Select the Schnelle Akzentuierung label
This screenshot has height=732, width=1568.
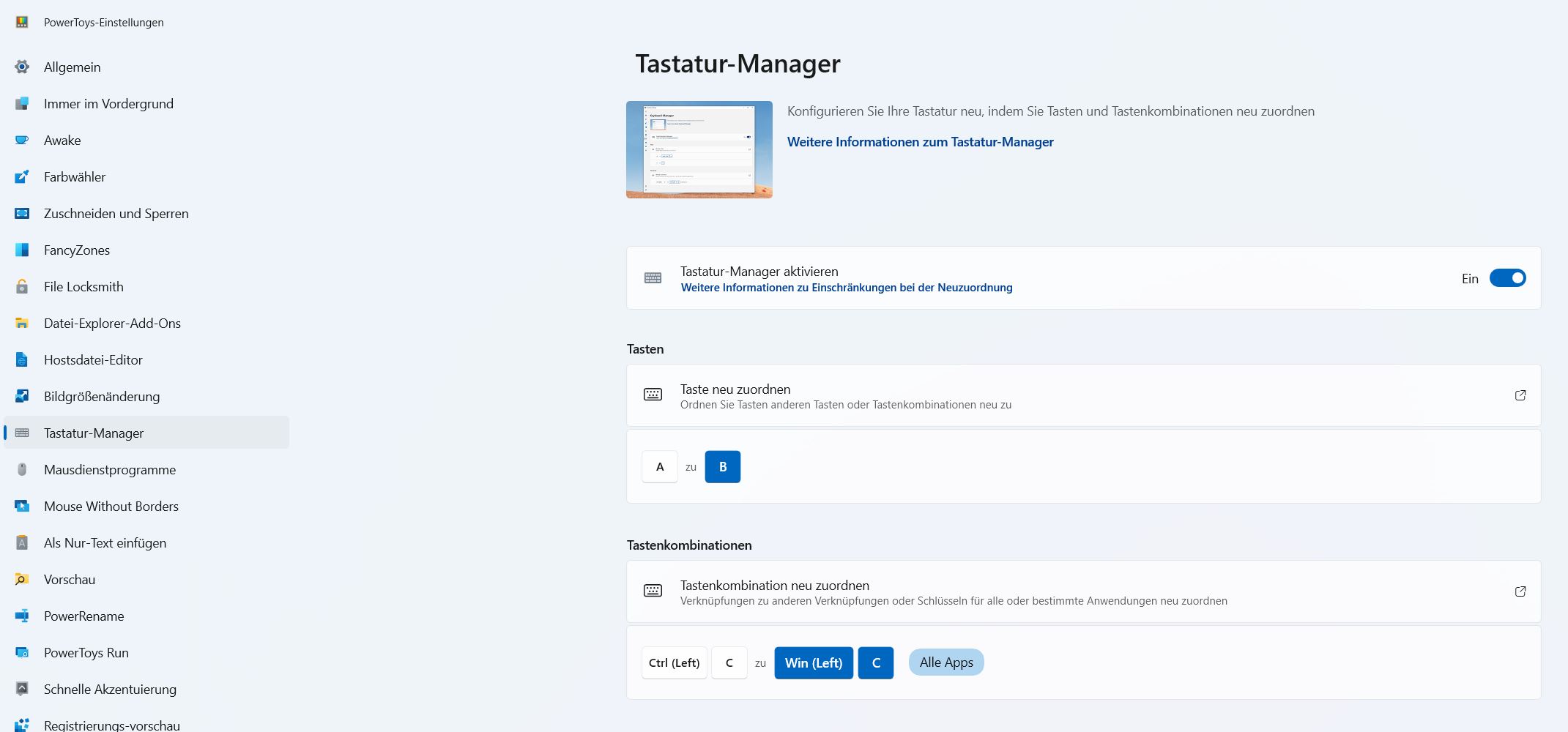[110, 689]
